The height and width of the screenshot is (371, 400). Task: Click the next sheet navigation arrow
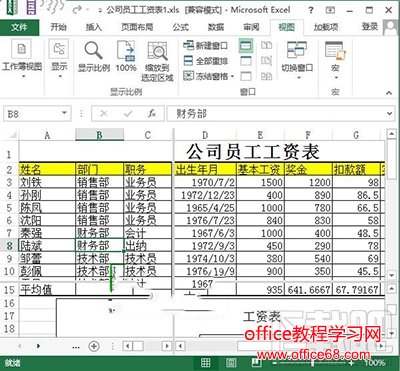(38, 346)
